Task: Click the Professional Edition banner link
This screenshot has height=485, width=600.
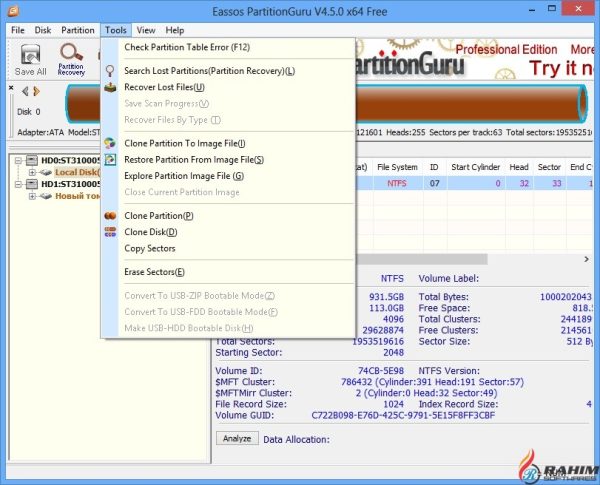Action: point(506,49)
